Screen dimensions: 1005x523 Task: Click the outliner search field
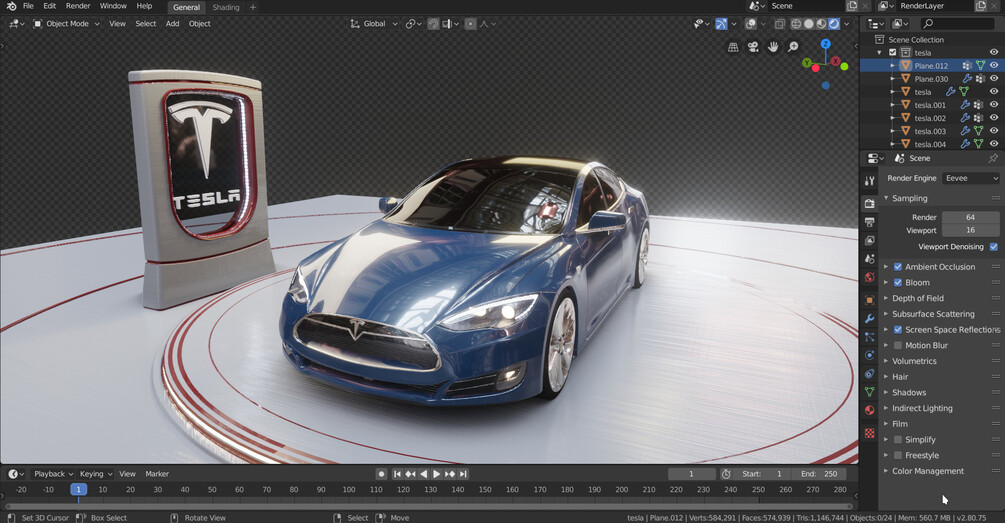pos(957,24)
